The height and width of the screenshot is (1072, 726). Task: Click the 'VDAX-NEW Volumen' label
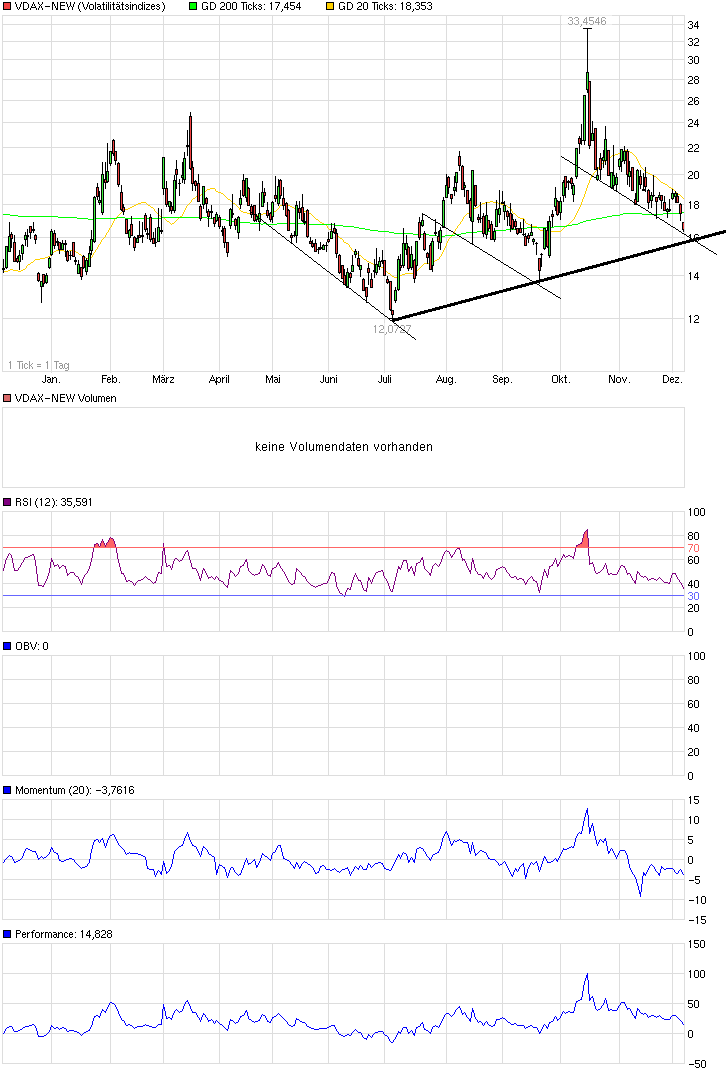pyautogui.click(x=66, y=398)
